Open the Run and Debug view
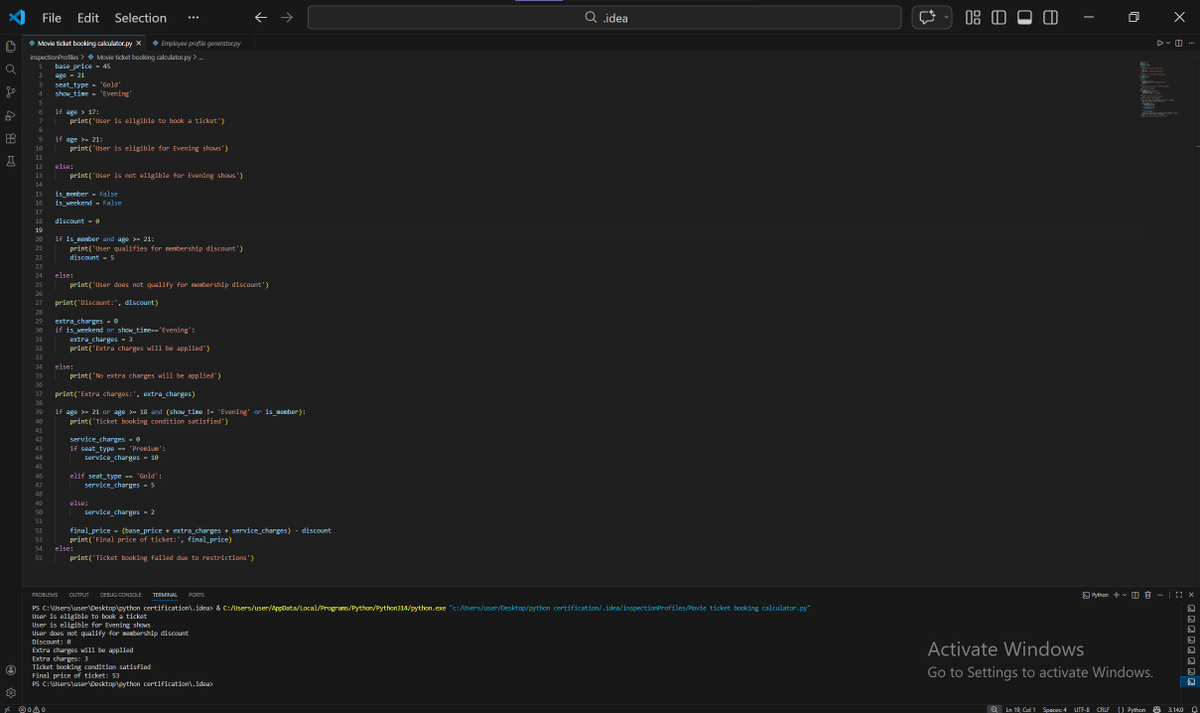Image resolution: width=1200 pixels, height=713 pixels. pyautogui.click(x=11, y=115)
